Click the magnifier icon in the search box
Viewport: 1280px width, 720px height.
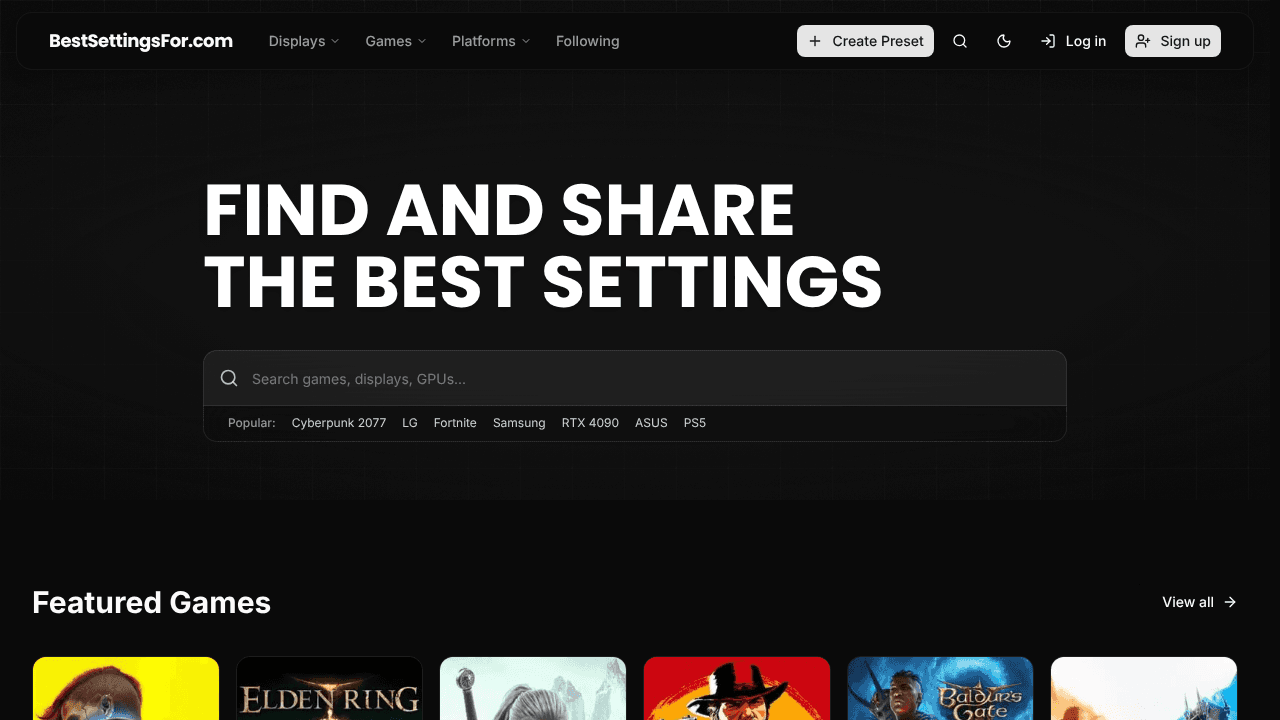coord(229,378)
